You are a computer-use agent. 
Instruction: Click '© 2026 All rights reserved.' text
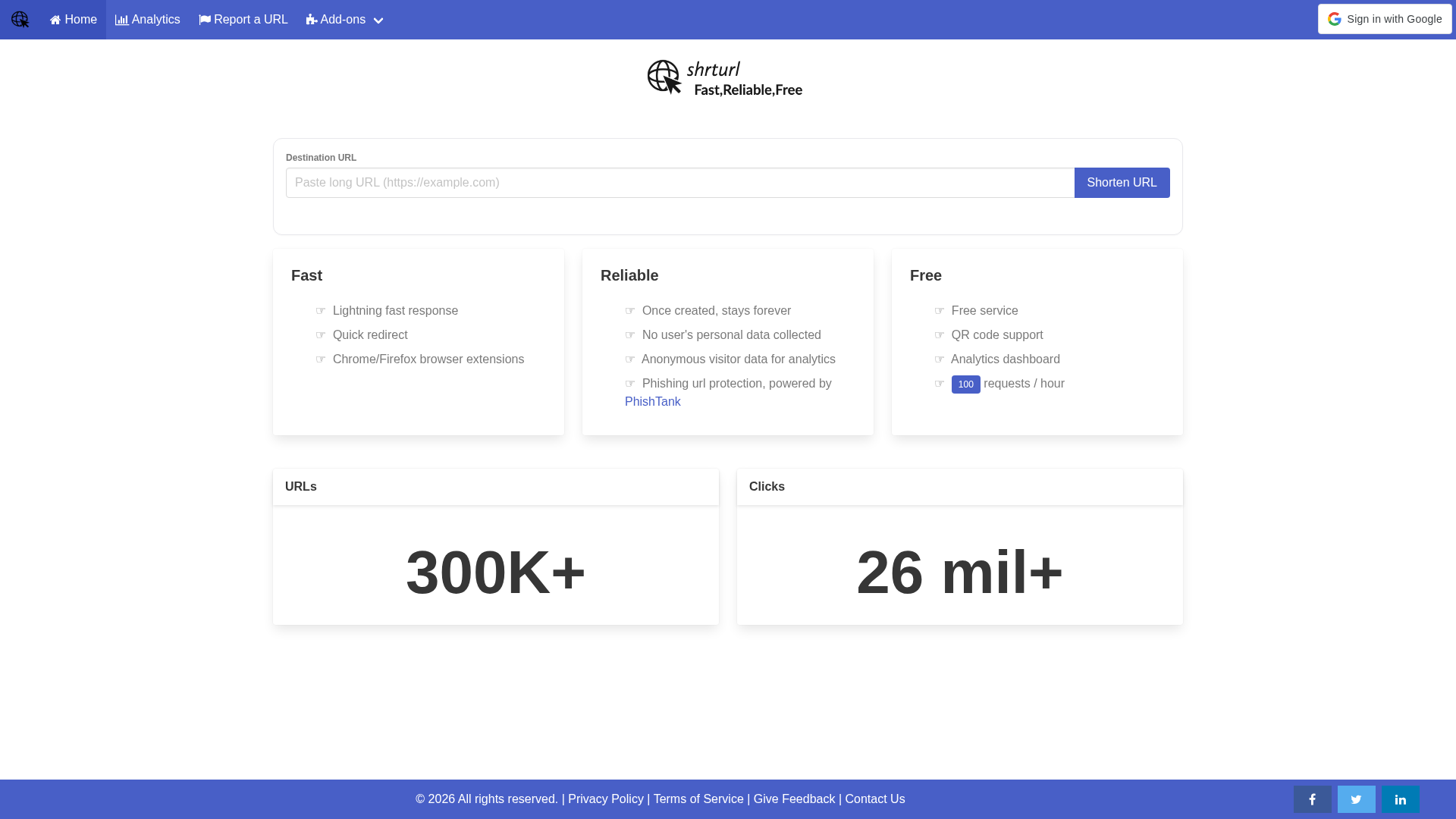tap(487, 799)
